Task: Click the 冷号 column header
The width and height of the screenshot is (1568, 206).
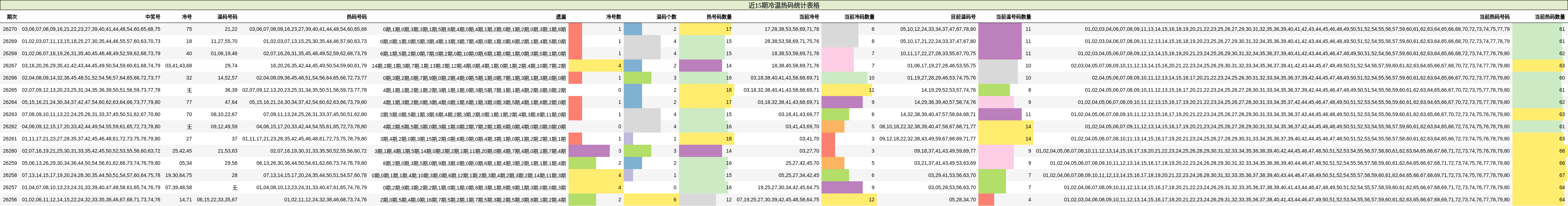Action: [x=187, y=17]
